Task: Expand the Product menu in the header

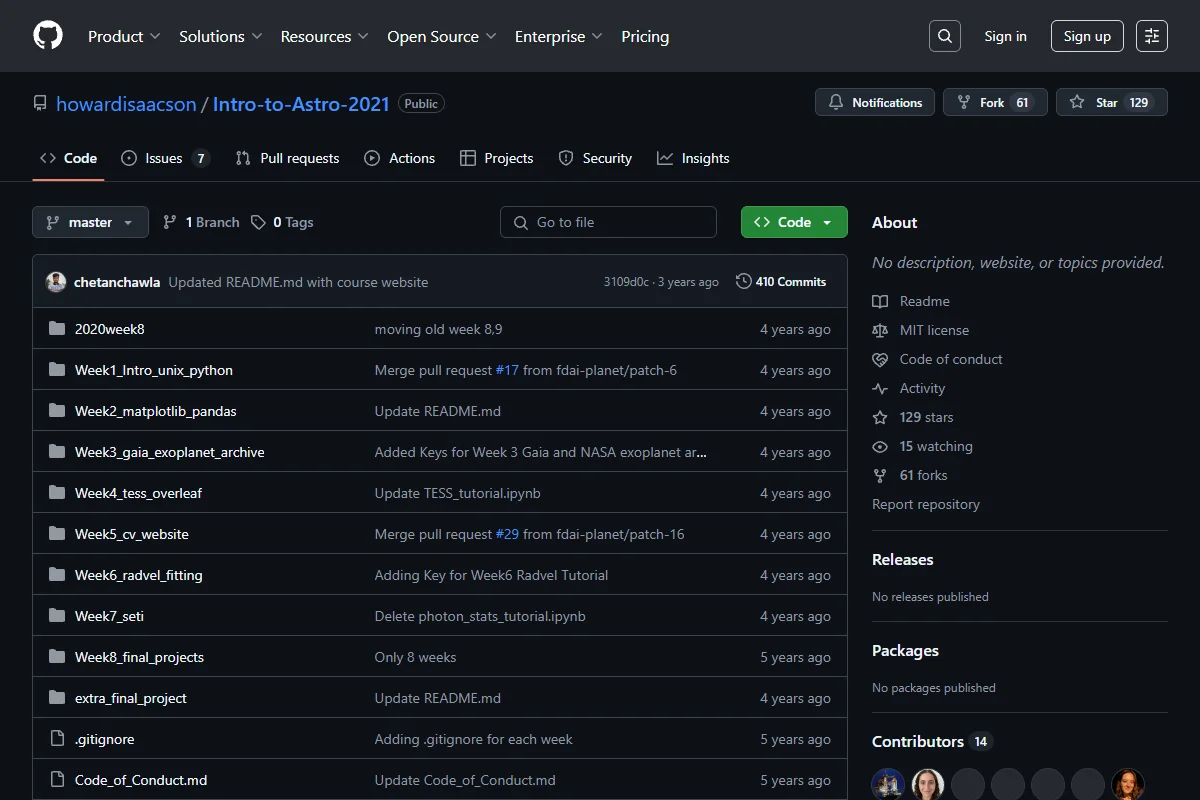Action: coord(124,36)
